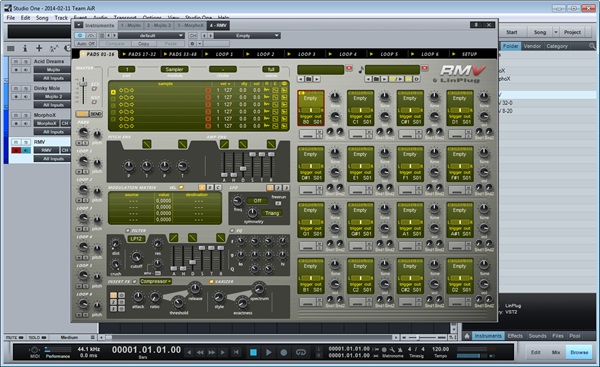Open the 'full' voices selector
Image resolution: width=600 pixels, height=367 pixels.
coord(271,69)
